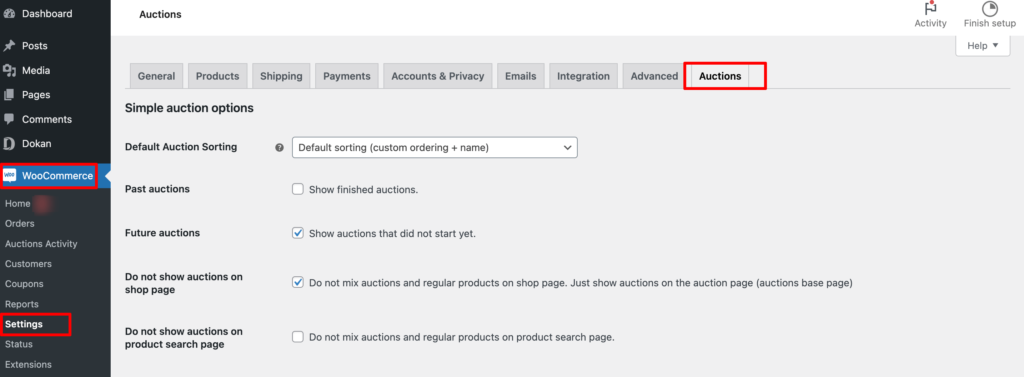Viewport: 1024px width, 377px height.
Task: Click help icon beside Default Auction Sorting
Action: (x=280, y=148)
